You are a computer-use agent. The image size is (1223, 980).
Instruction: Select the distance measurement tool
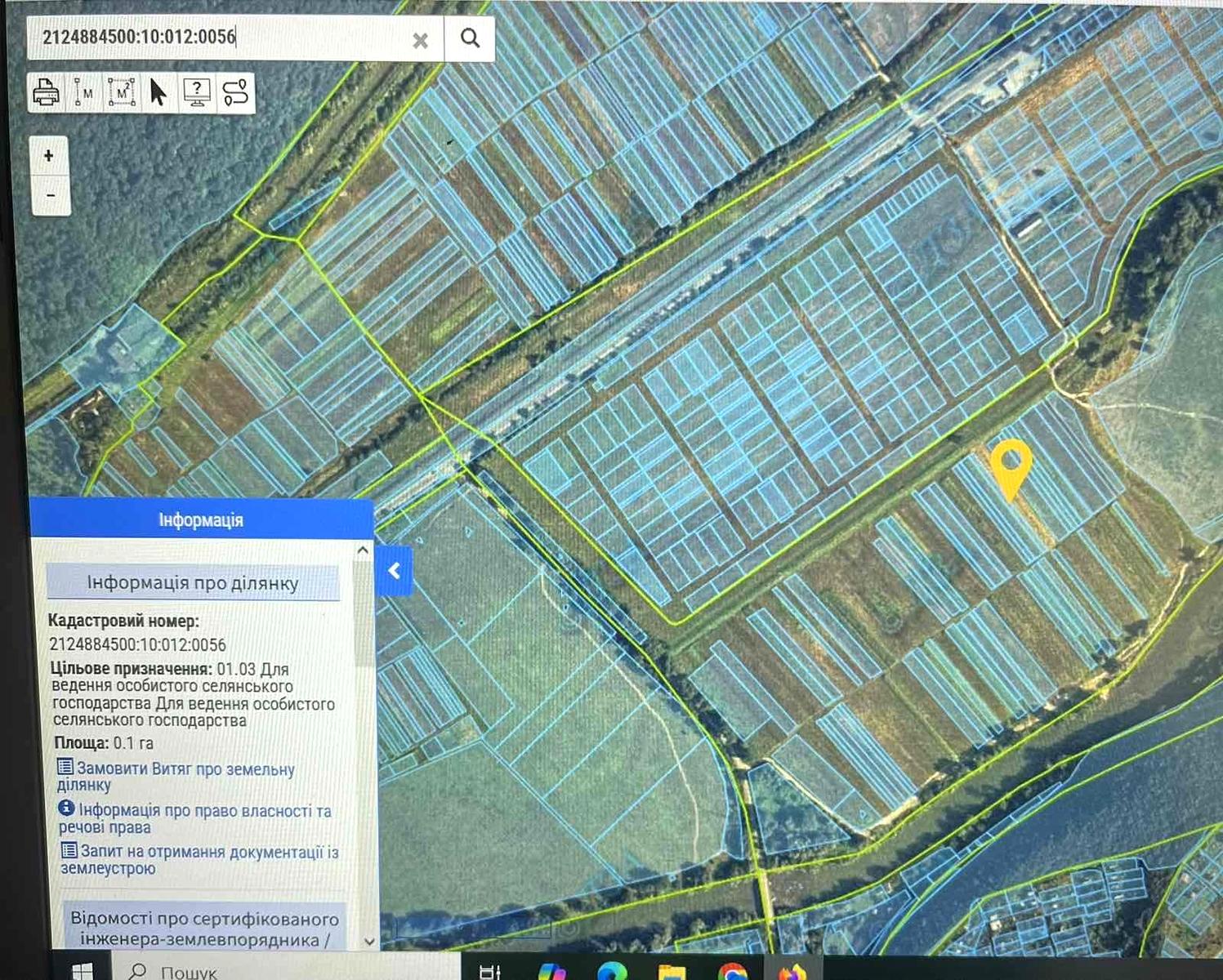tap(84, 93)
